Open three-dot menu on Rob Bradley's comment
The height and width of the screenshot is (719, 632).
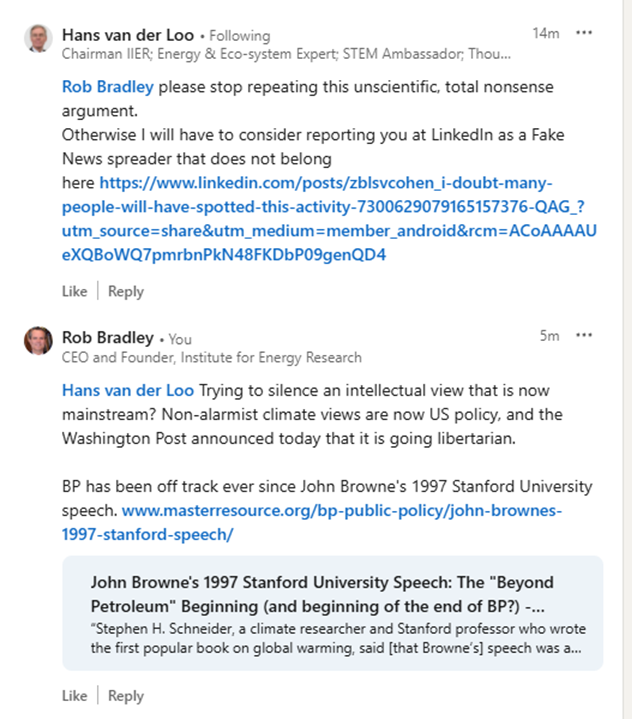point(584,335)
